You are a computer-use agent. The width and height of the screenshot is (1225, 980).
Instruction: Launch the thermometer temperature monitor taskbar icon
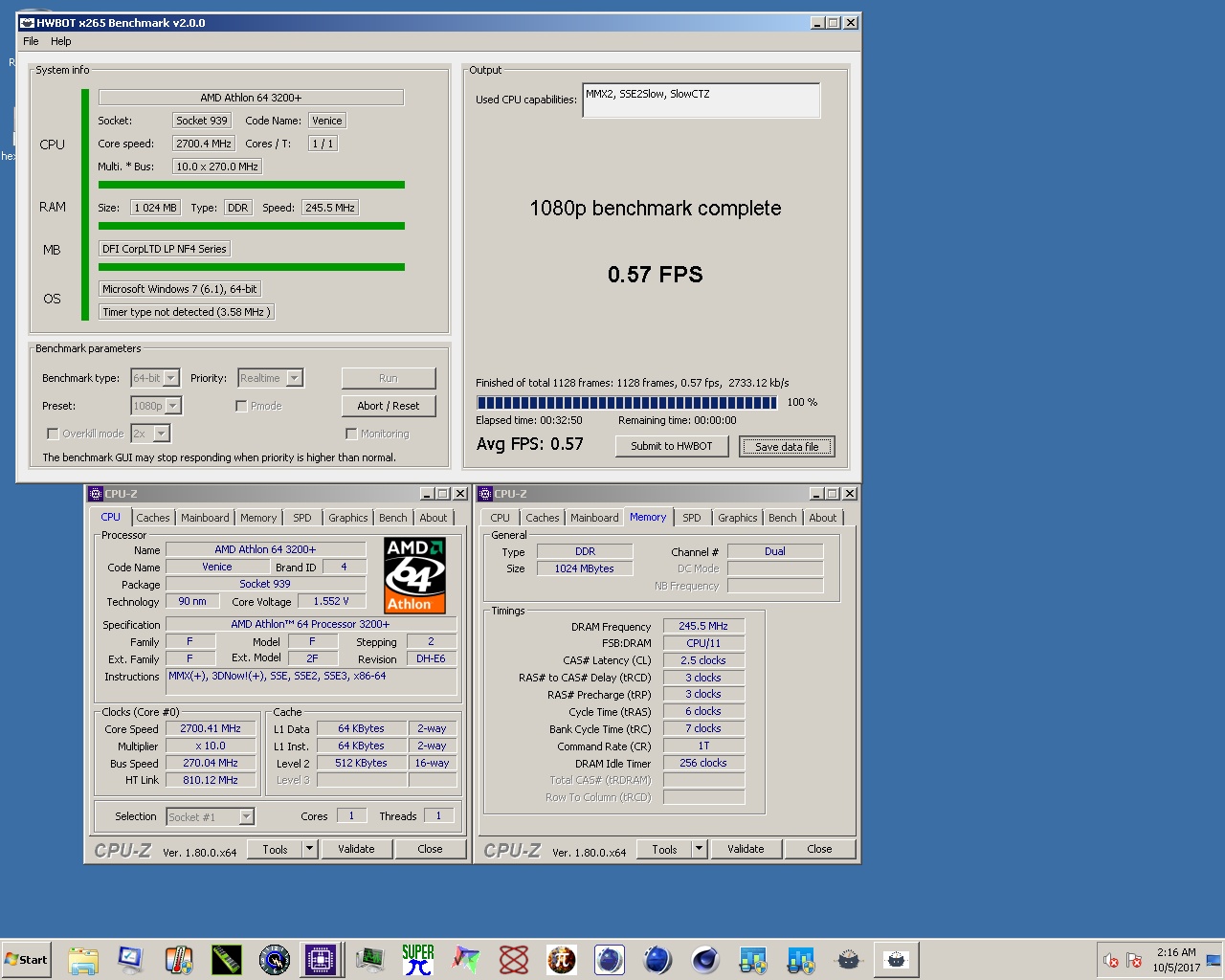point(179,959)
